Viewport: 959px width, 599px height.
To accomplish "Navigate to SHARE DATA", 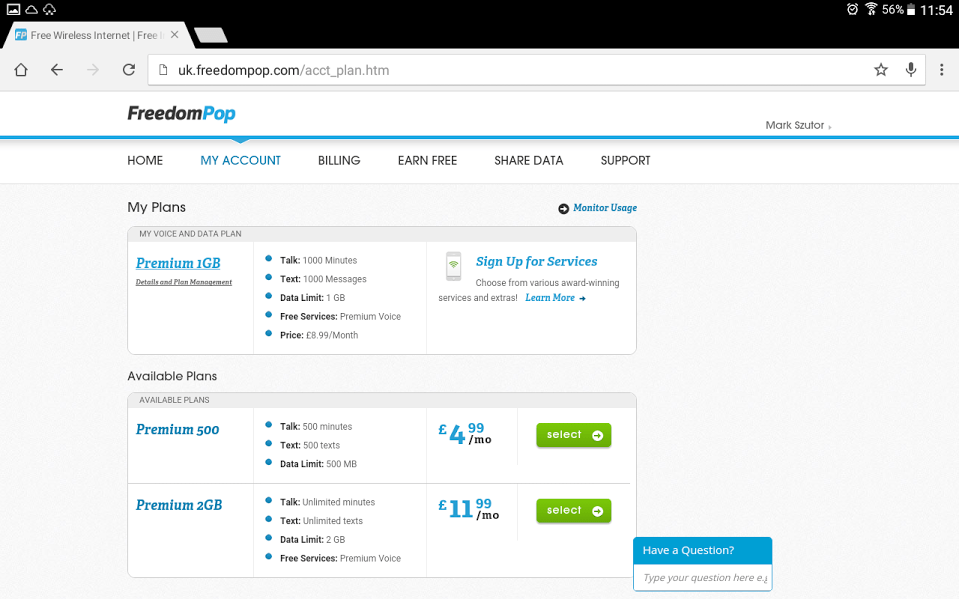I will point(528,160).
